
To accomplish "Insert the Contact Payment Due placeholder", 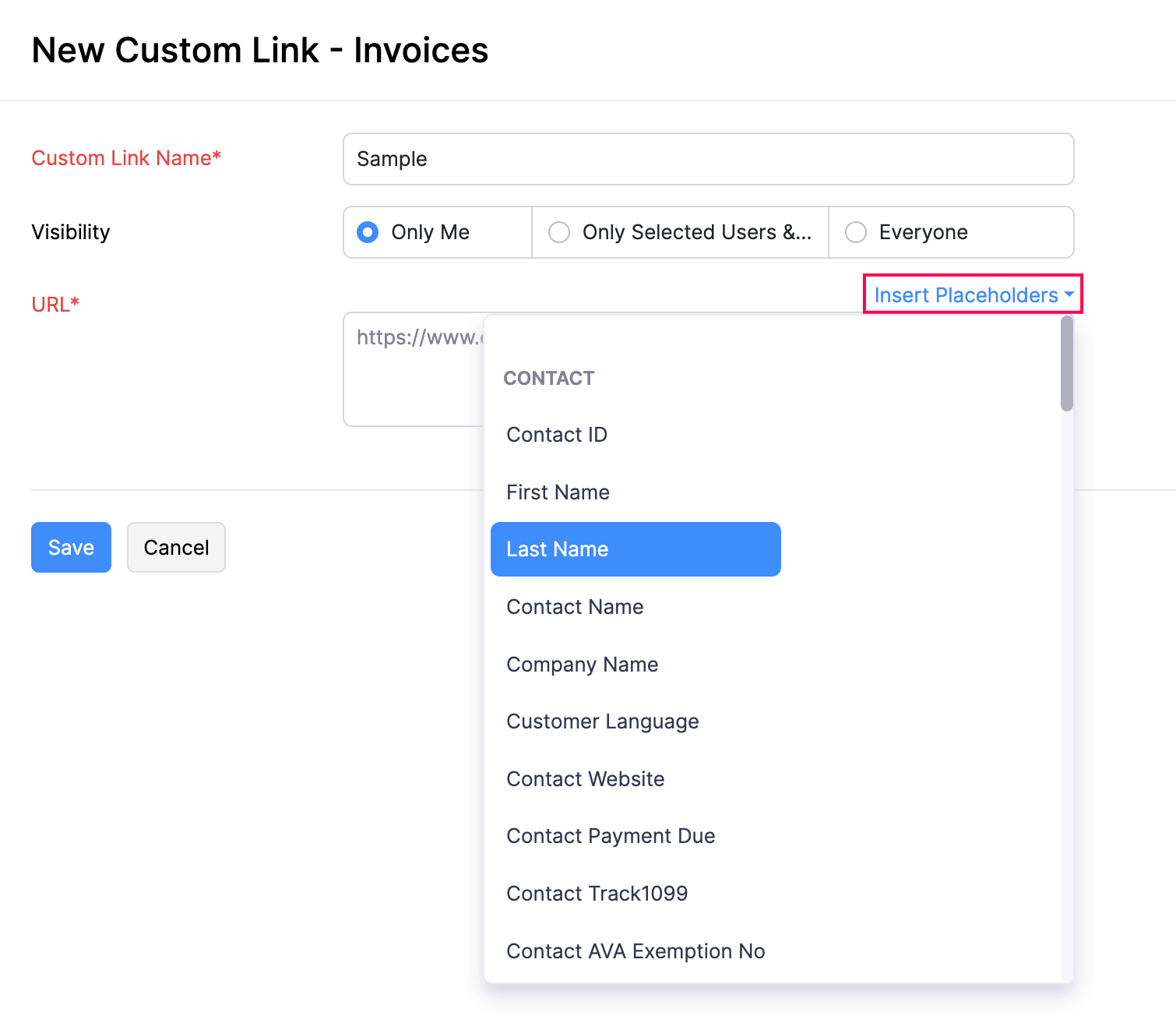I will click(611, 835).
